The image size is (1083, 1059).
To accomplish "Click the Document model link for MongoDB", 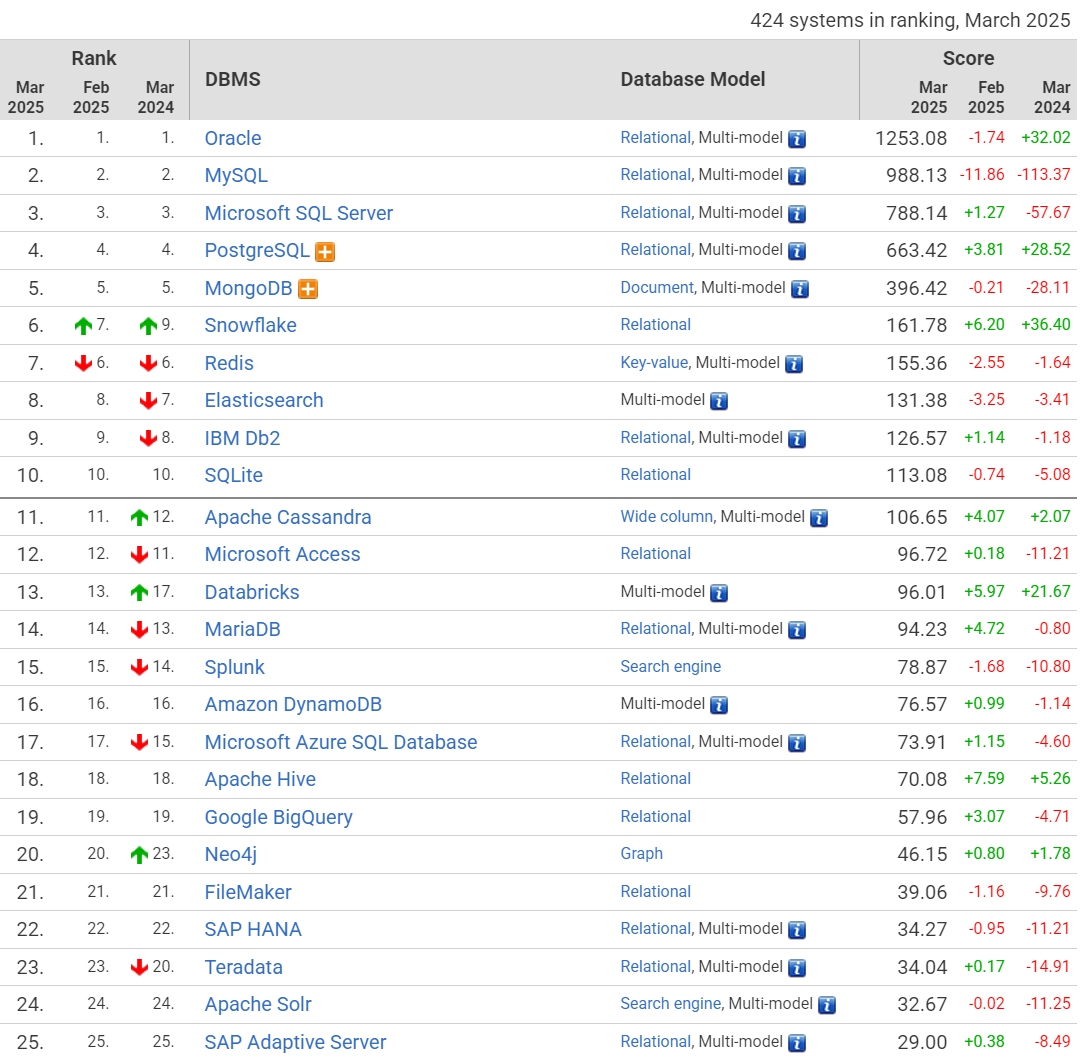I will (657, 287).
